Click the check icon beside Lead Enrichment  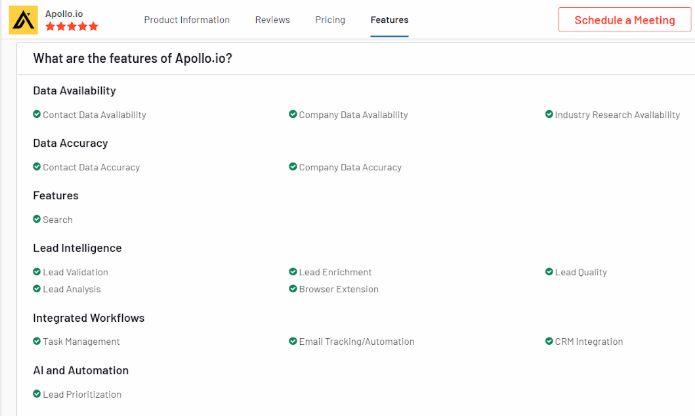coord(293,272)
